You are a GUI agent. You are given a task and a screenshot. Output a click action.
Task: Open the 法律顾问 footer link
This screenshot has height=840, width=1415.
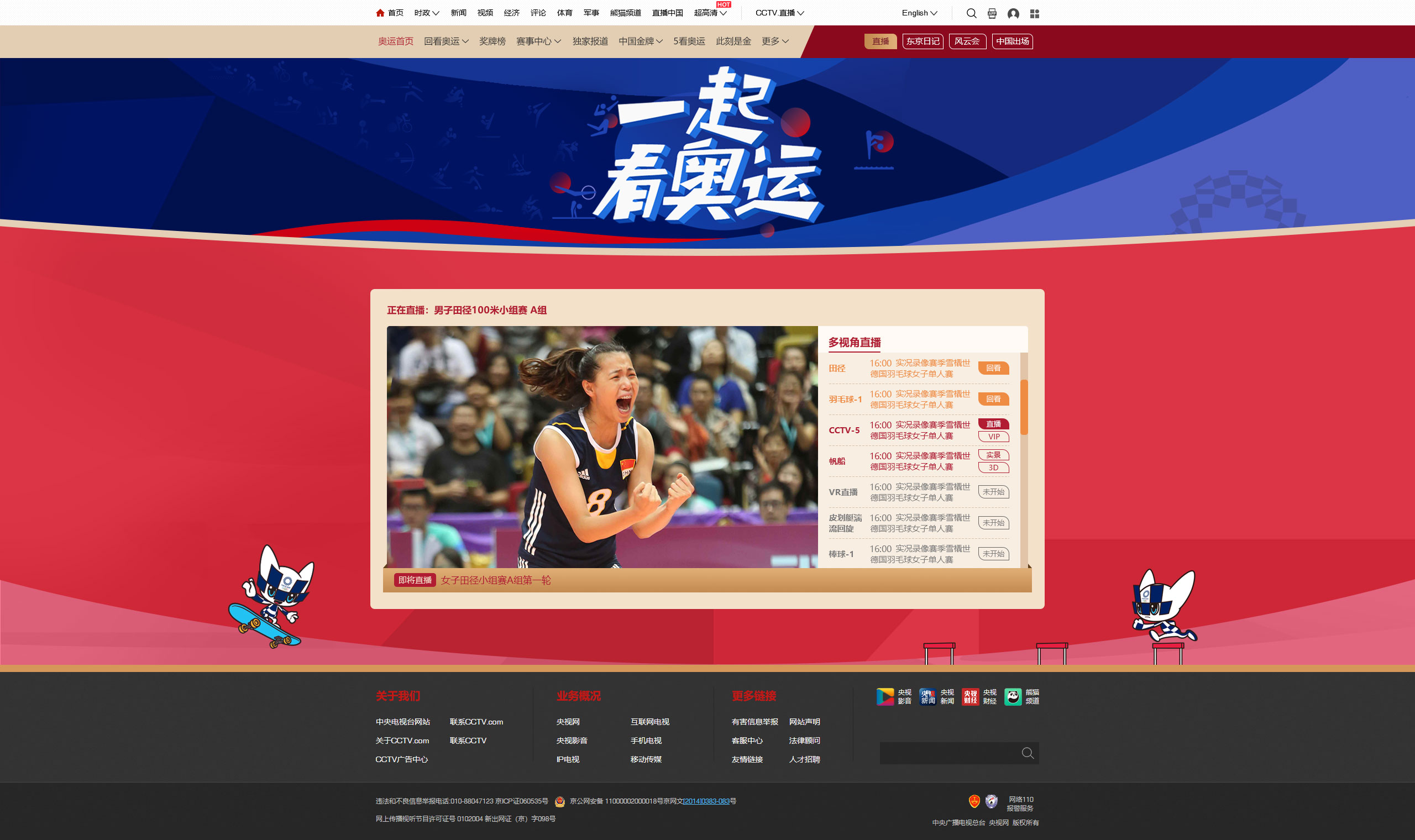pos(804,741)
